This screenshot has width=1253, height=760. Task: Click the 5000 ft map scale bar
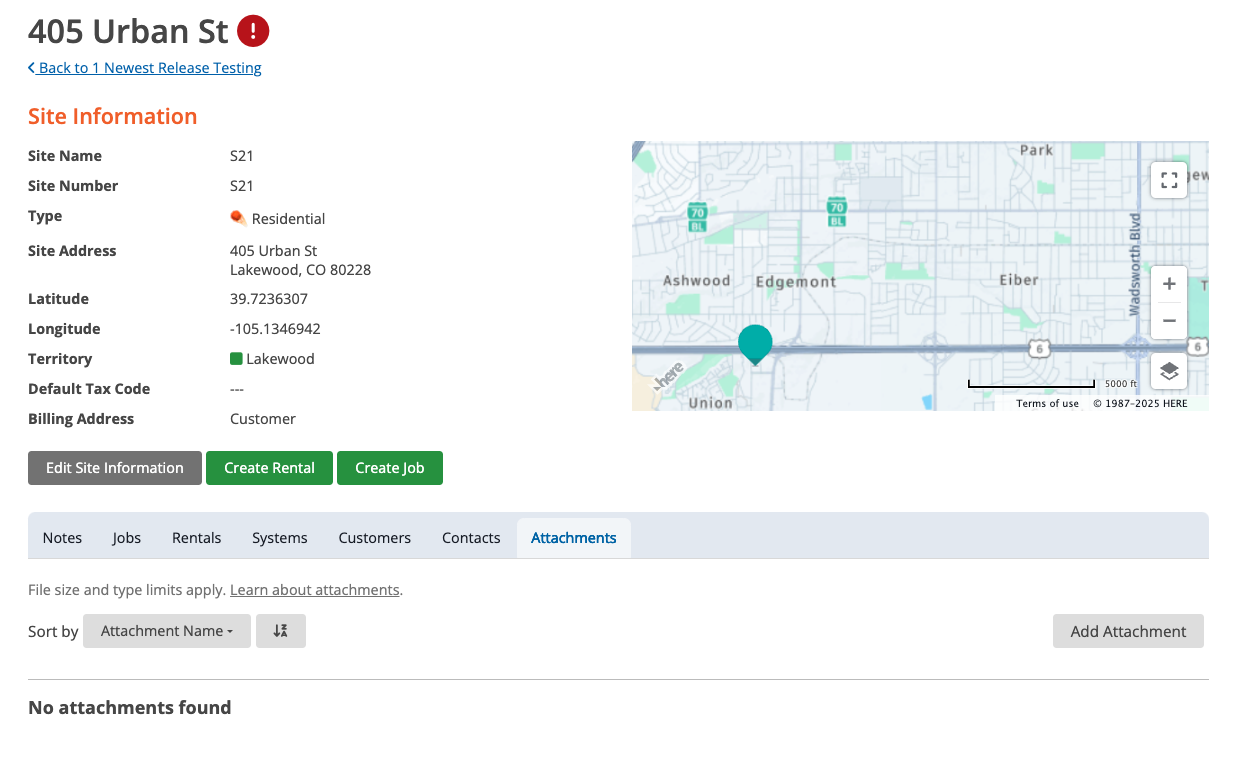tap(1031, 384)
